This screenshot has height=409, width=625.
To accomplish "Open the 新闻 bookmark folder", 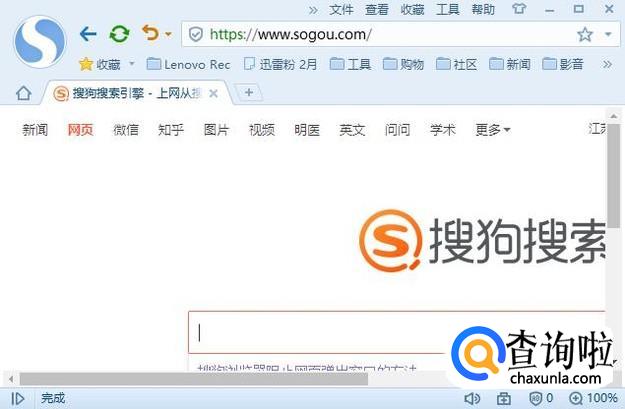I will [509, 64].
